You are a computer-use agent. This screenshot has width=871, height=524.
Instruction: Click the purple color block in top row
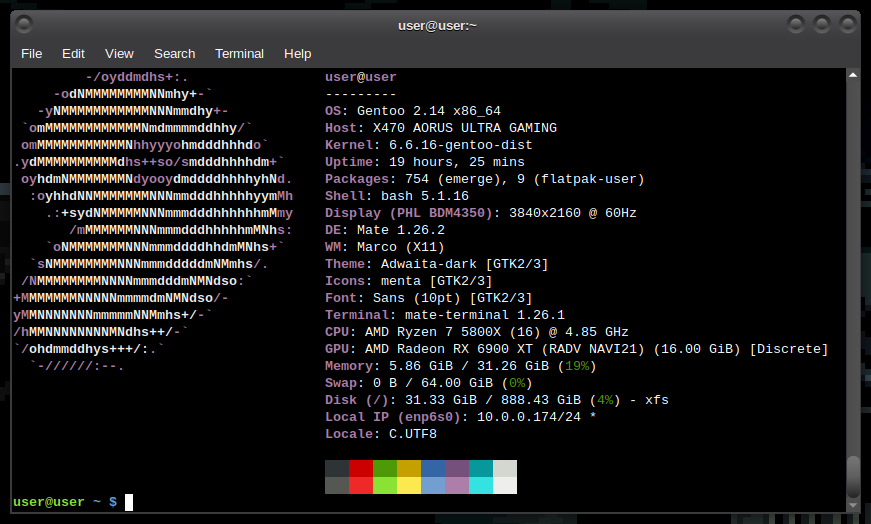pyautogui.click(x=457, y=468)
